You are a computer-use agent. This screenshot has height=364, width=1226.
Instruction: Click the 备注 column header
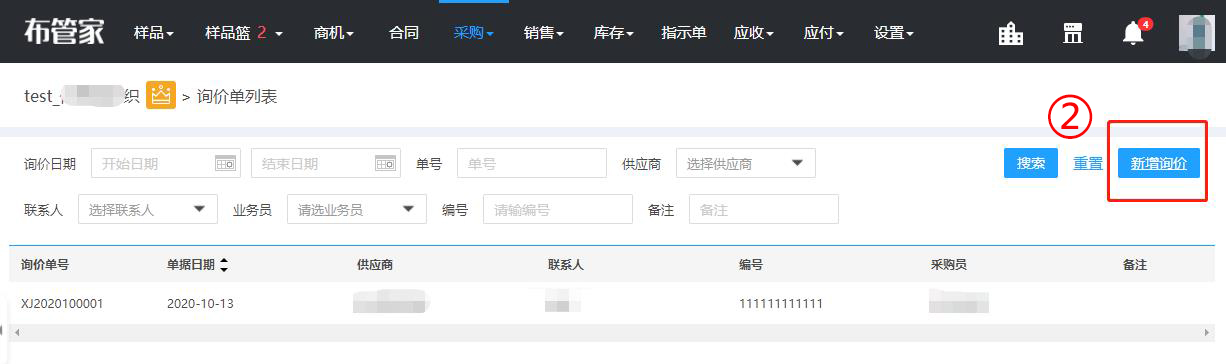[x=1134, y=265]
